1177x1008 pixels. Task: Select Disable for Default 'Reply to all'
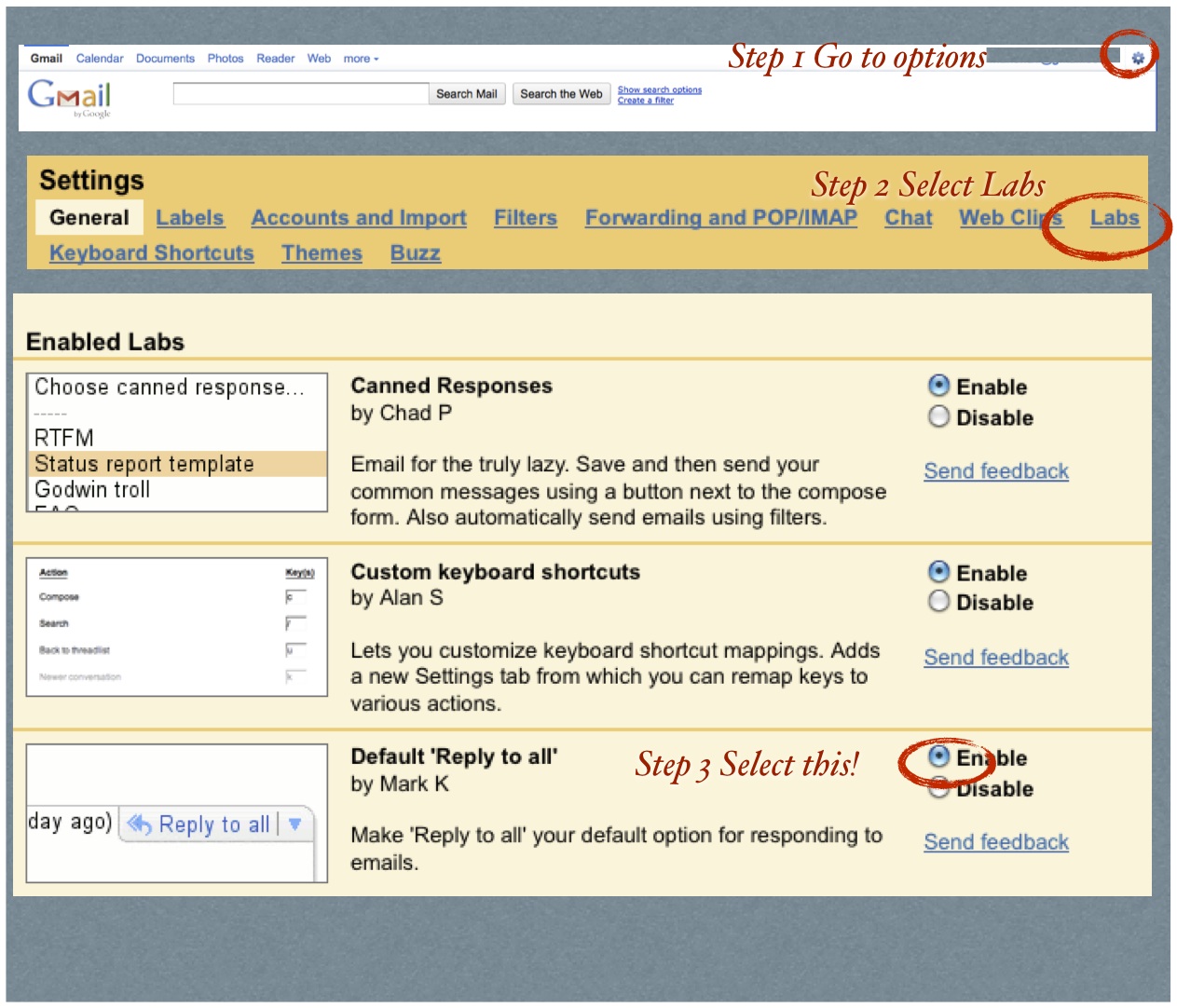(939, 788)
